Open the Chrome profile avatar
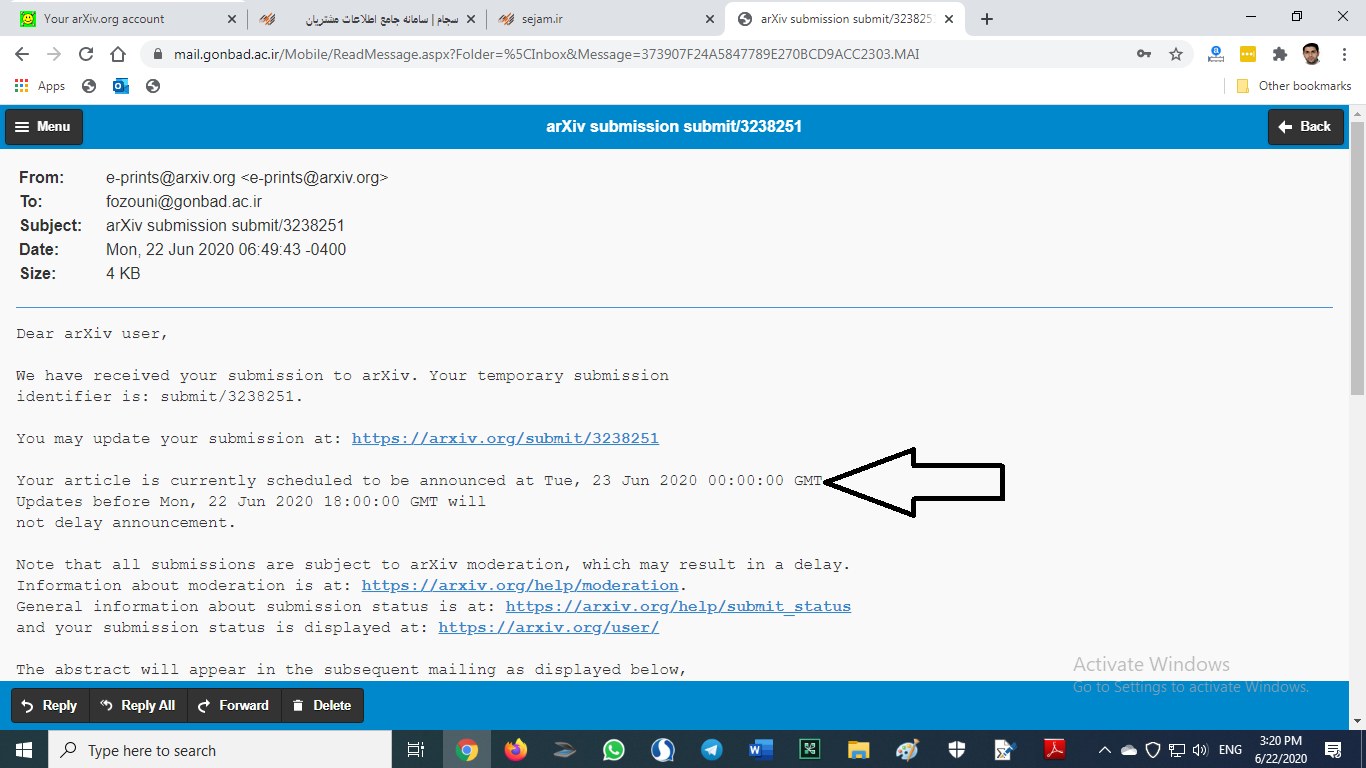Screen dimensions: 1366x768 coord(1311,54)
